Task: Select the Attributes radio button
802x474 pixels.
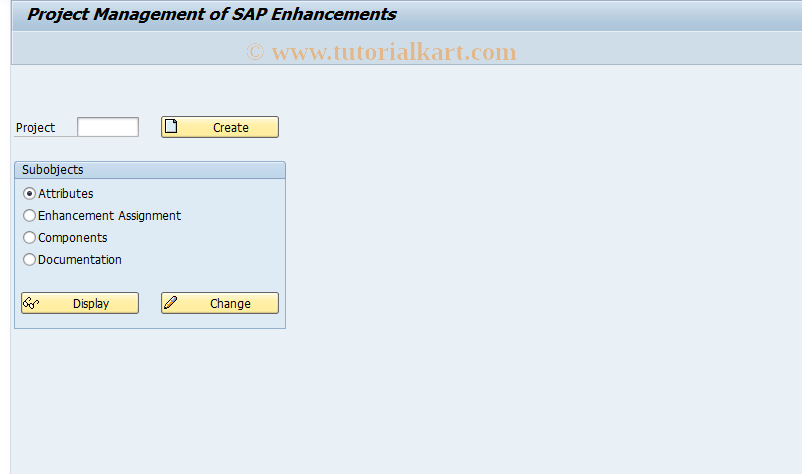Action: point(29,194)
